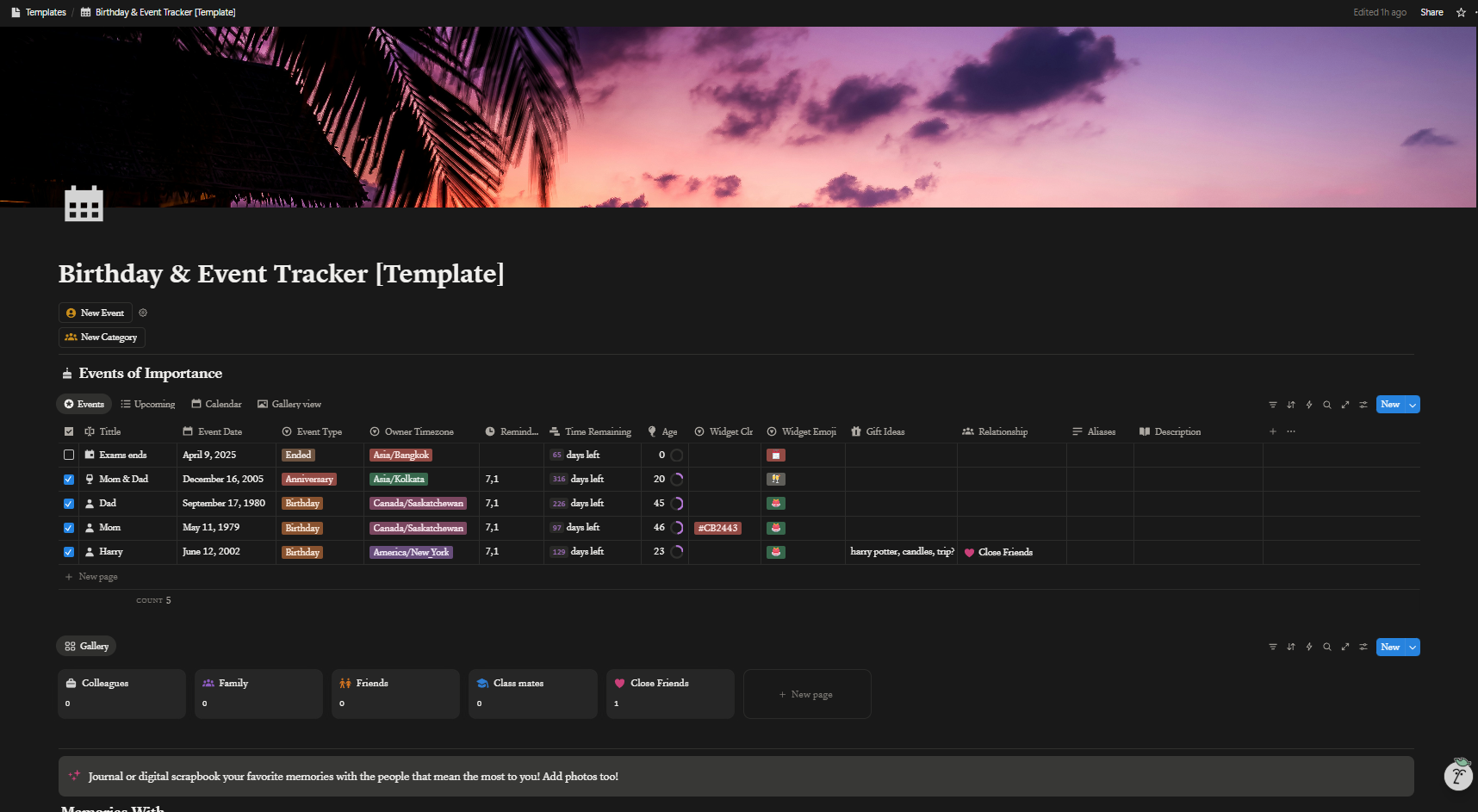Click the lightning automations icon above the Gallery
1478x812 pixels.
[x=1309, y=647]
